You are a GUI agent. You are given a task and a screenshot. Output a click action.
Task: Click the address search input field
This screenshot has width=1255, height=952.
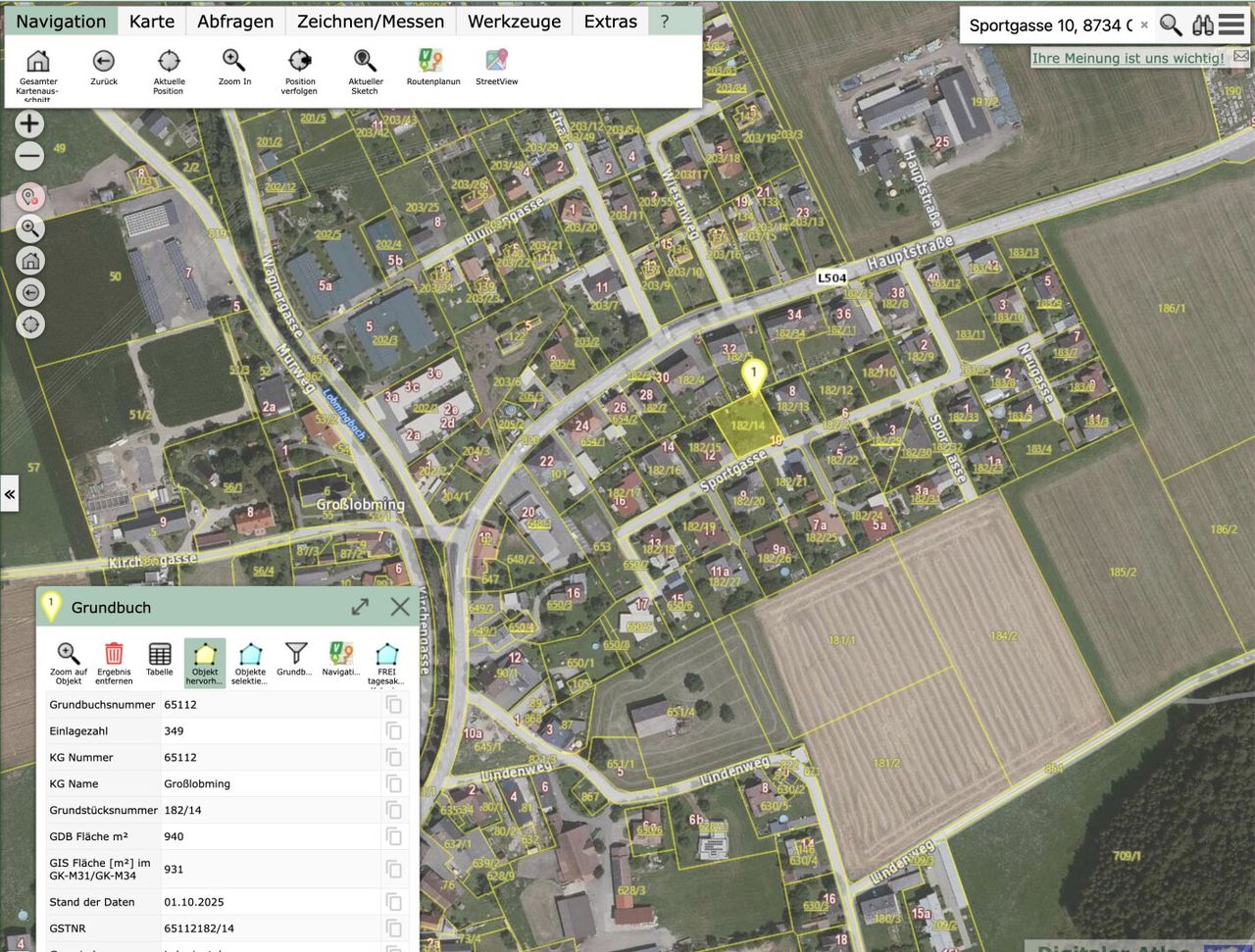point(1049,25)
